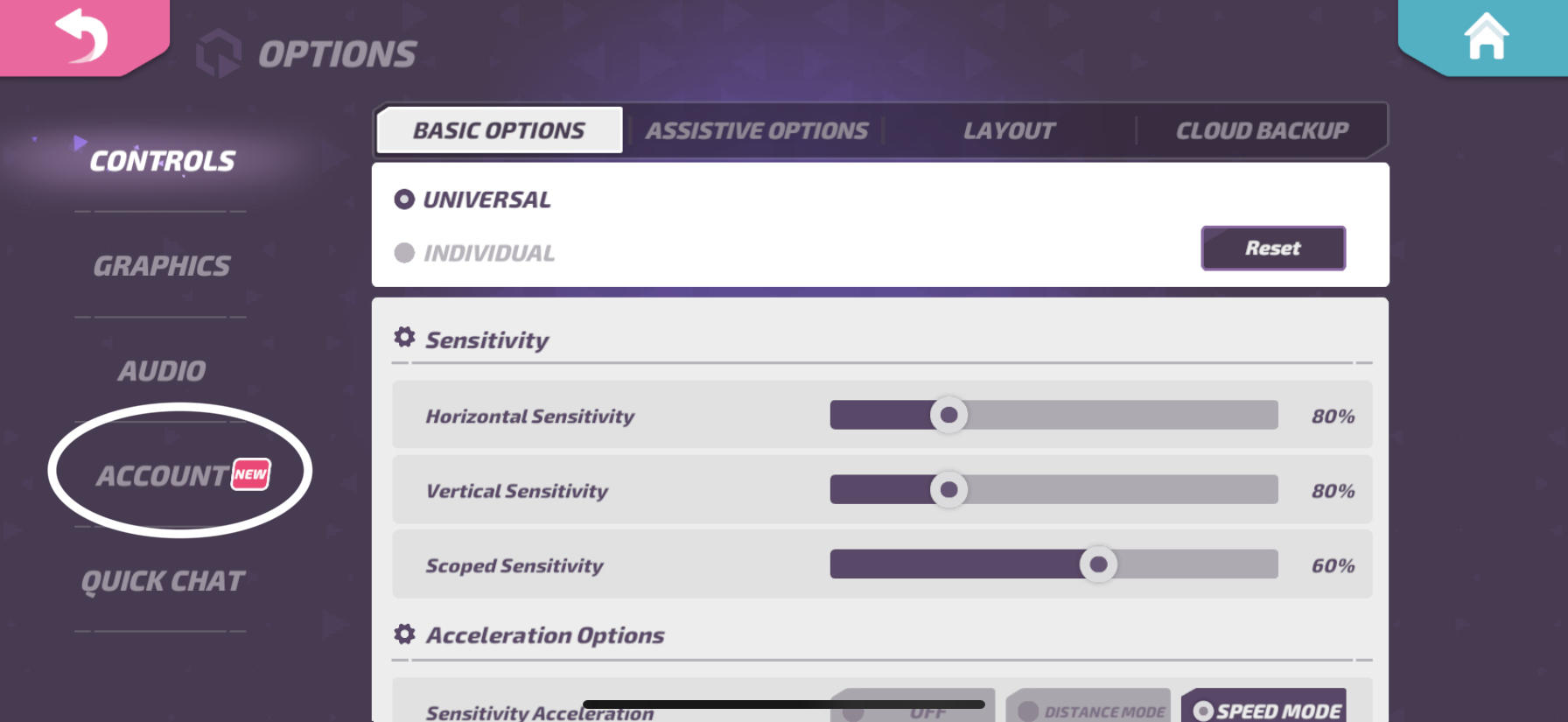Click the Horizontal Sensitivity slider handle
Viewport: 1568px width, 722px height.
click(x=948, y=415)
